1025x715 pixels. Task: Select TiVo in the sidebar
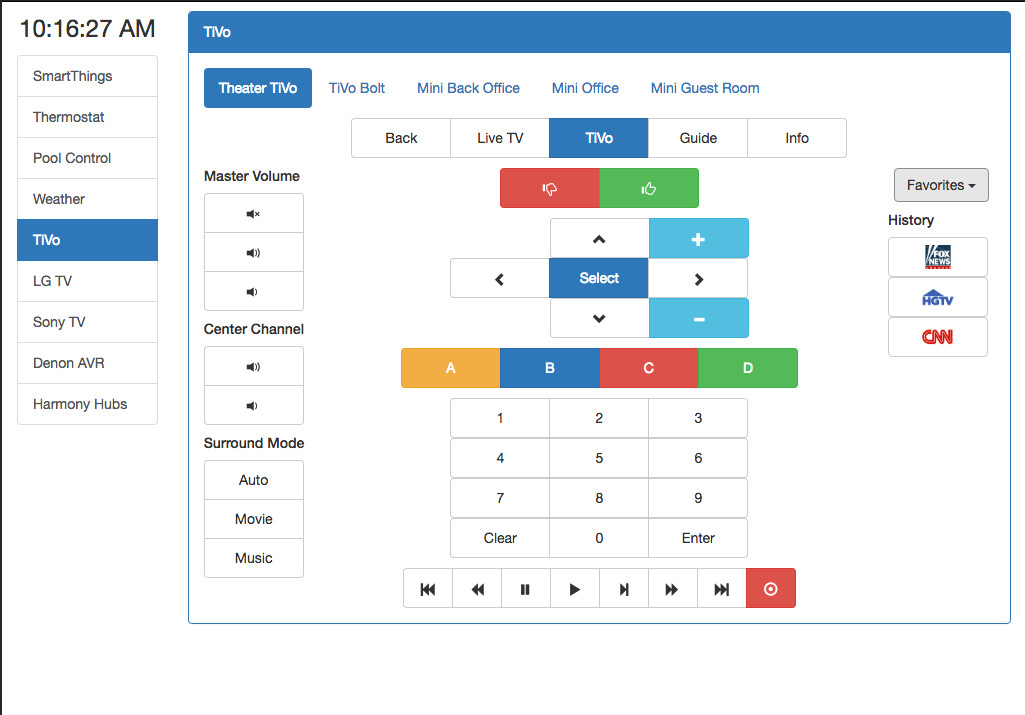click(88, 240)
